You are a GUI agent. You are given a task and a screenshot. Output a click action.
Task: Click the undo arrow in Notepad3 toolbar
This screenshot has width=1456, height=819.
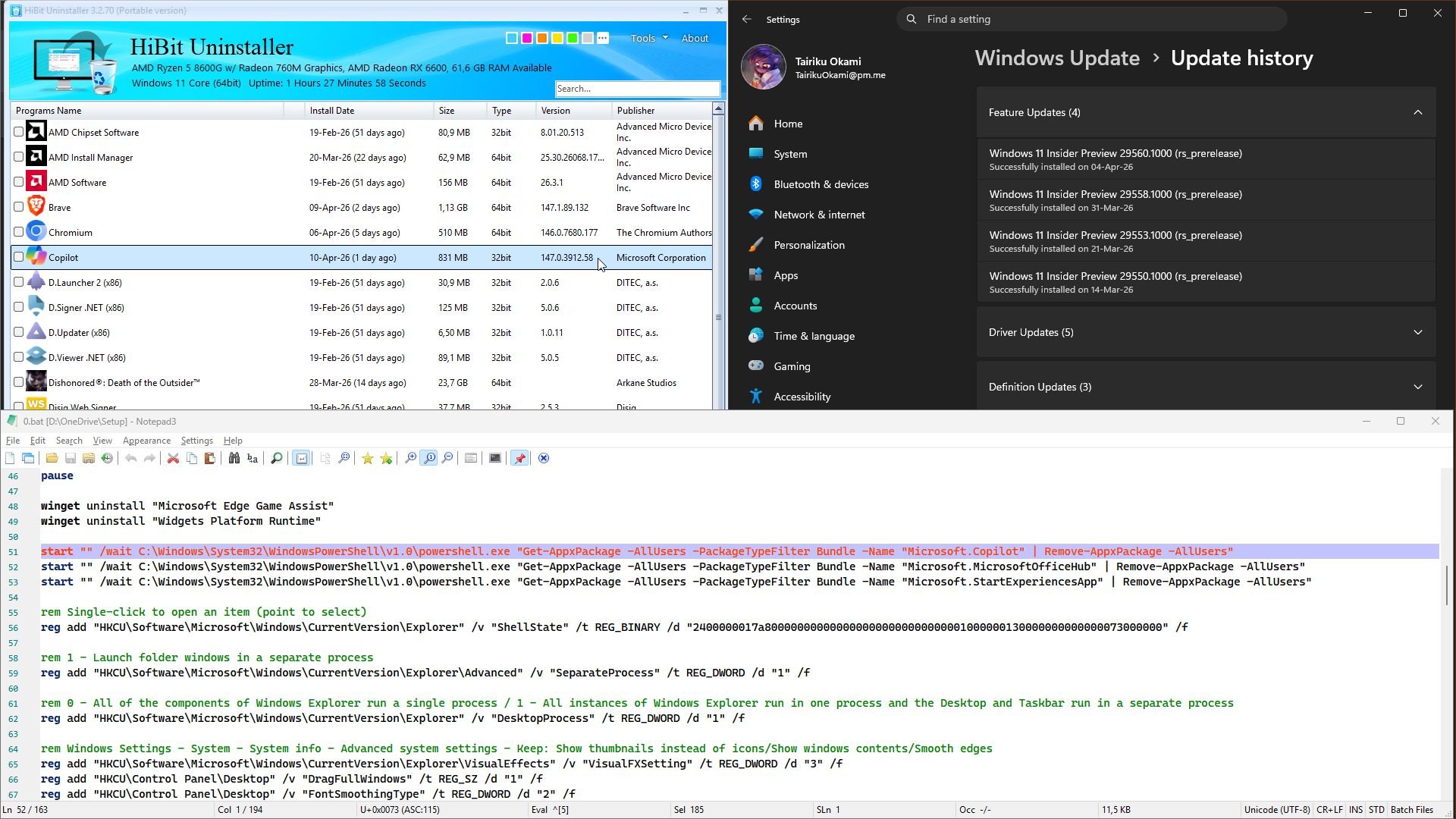(131, 458)
